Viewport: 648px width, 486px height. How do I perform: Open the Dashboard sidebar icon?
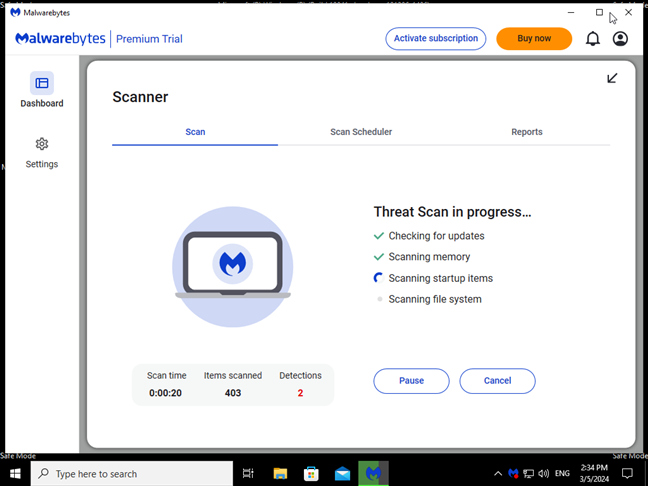click(x=42, y=83)
